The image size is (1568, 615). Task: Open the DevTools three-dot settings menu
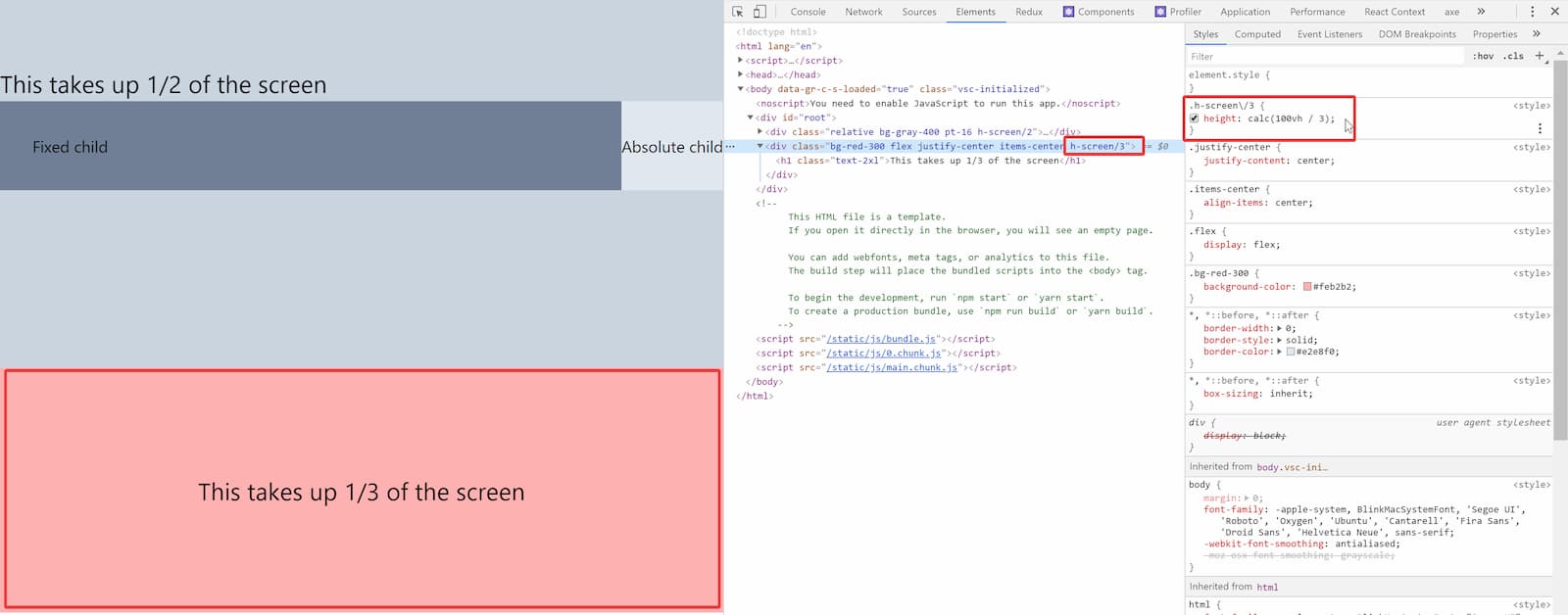point(1533,12)
